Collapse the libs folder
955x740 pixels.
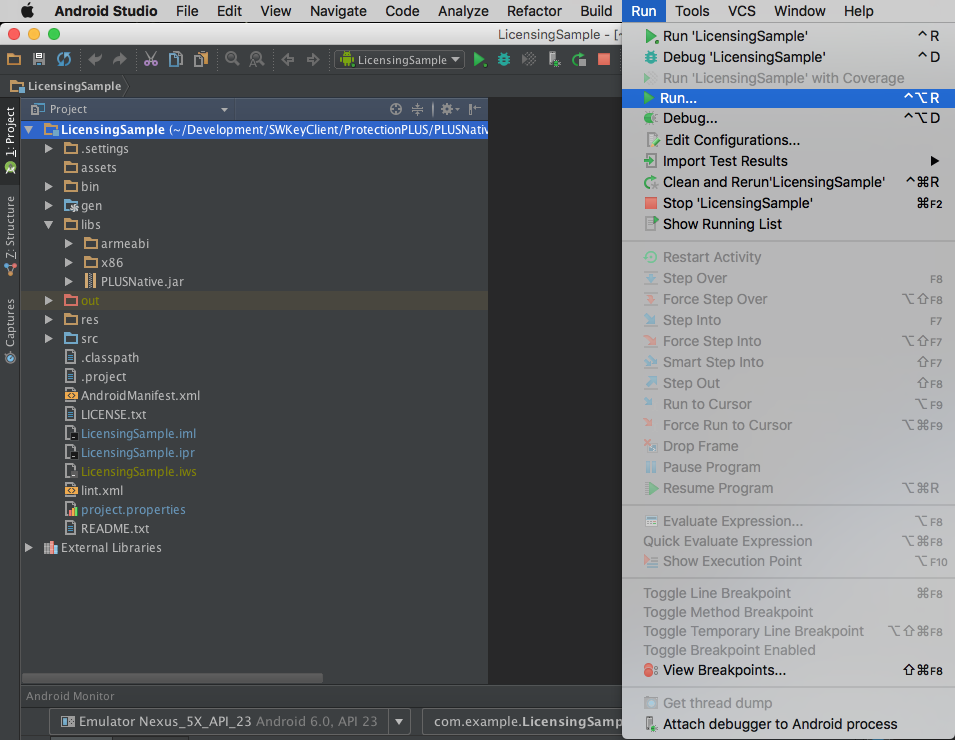(x=49, y=225)
